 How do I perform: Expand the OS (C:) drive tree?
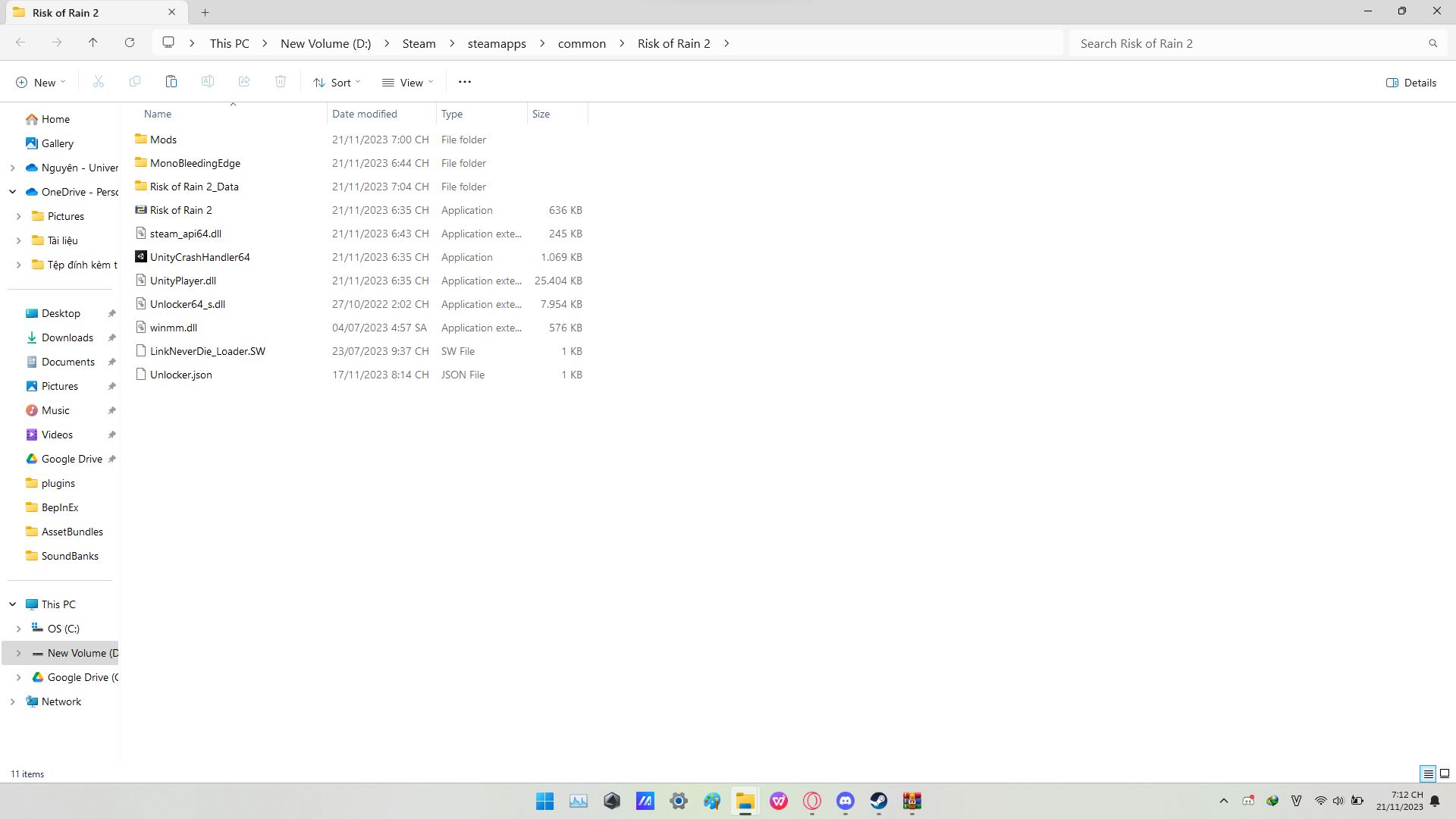click(x=19, y=629)
